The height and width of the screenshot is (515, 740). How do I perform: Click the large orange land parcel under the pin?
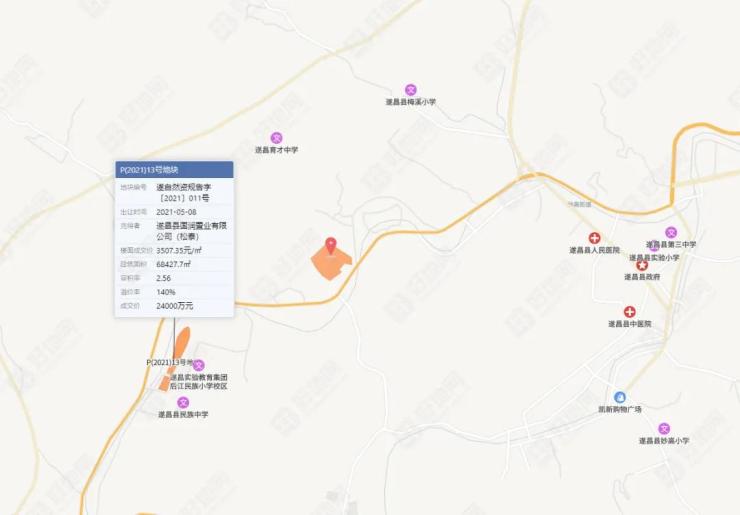331,263
